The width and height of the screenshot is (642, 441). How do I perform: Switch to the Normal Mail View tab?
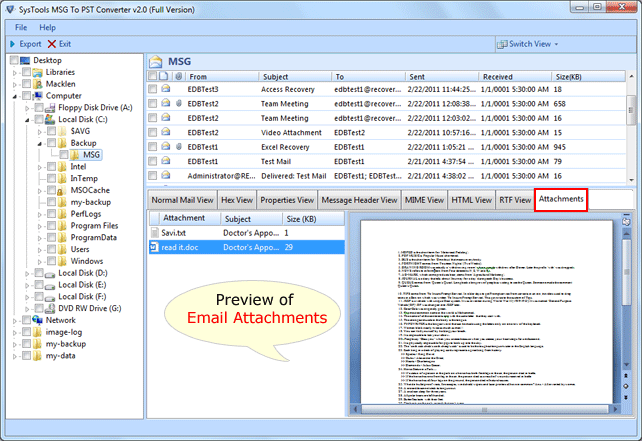pyautogui.click(x=182, y=200)
